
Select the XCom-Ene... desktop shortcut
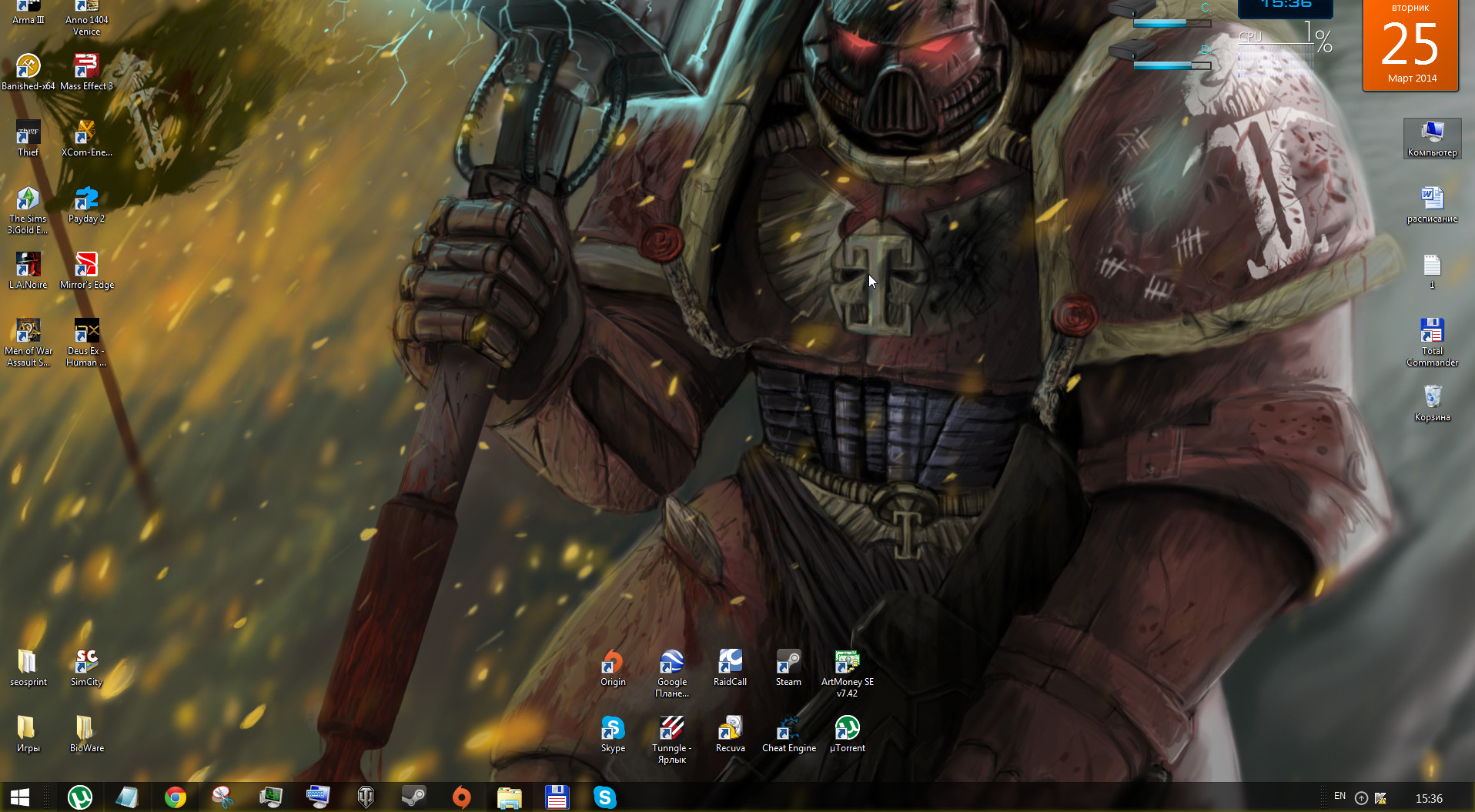pos(87,139)
